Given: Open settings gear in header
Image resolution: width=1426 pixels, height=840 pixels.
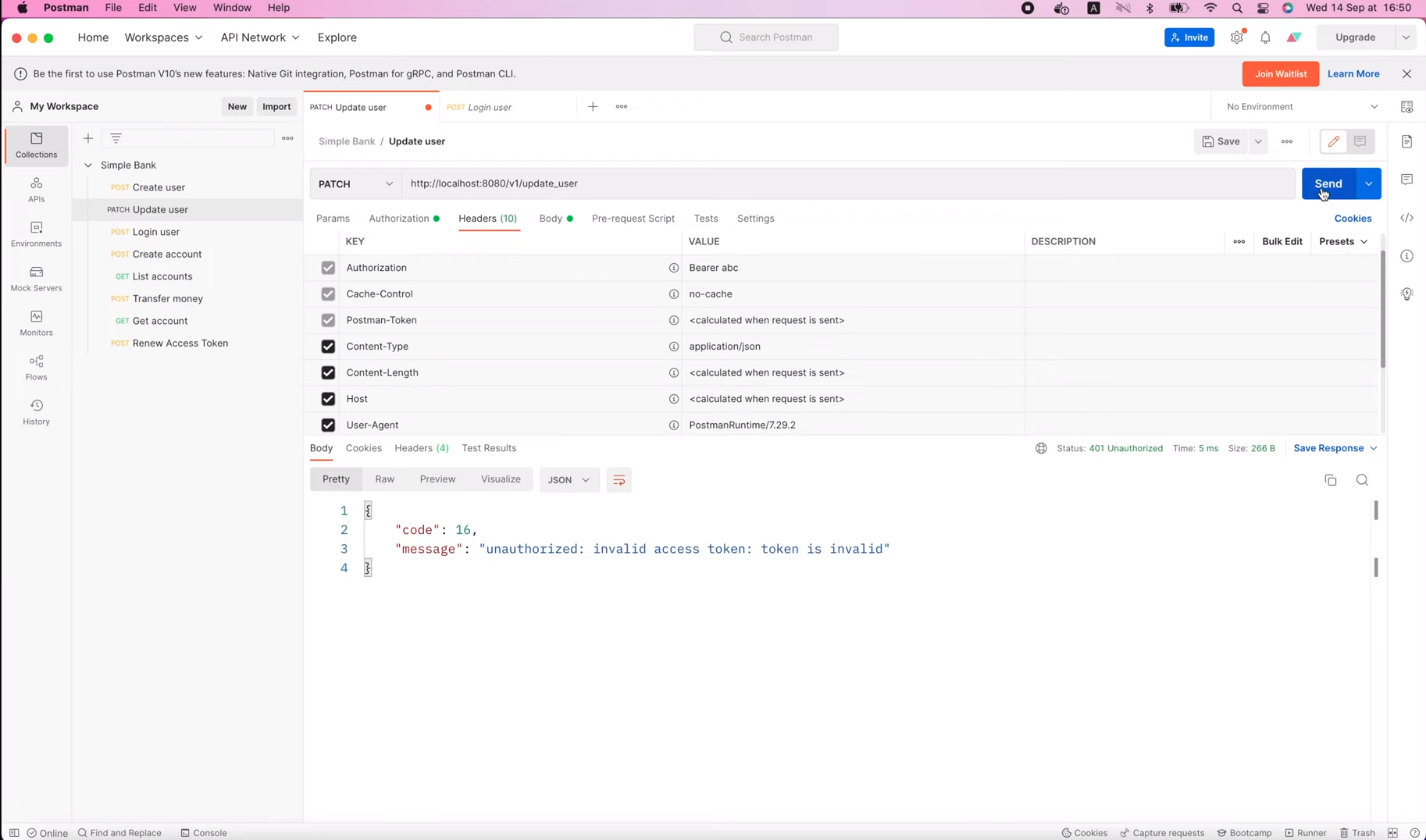Looking at the screenshot, I should (1237, 37).
